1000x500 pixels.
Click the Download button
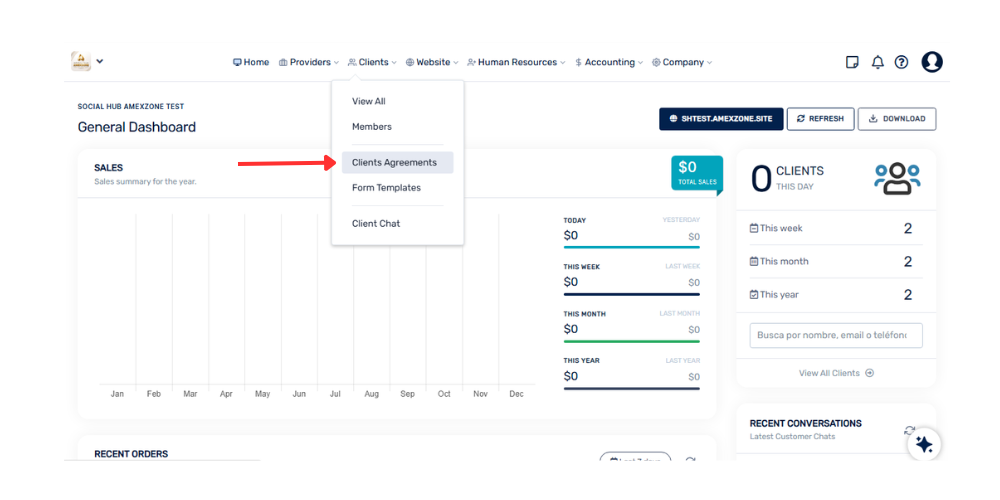[x=897, y=119]
